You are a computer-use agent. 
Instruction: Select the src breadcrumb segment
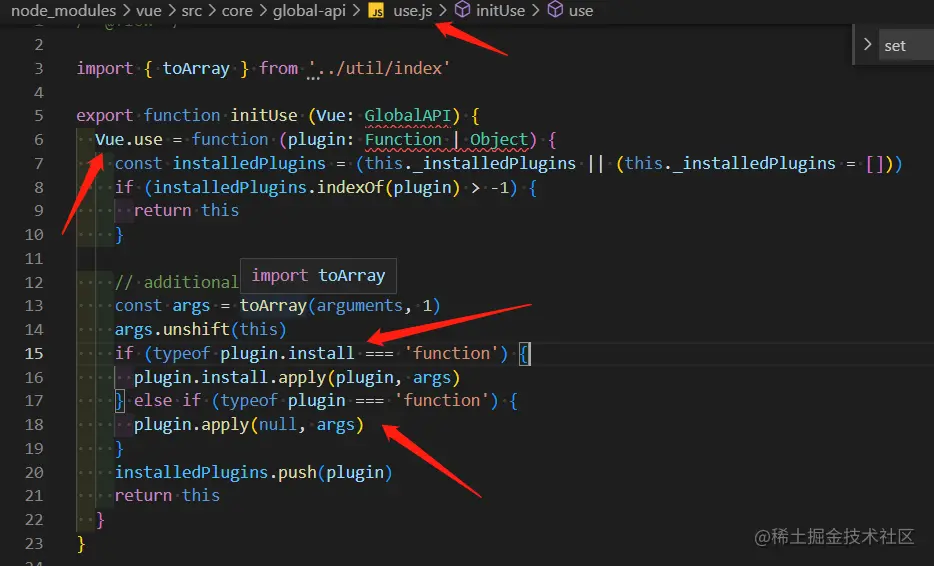(192, 11)
